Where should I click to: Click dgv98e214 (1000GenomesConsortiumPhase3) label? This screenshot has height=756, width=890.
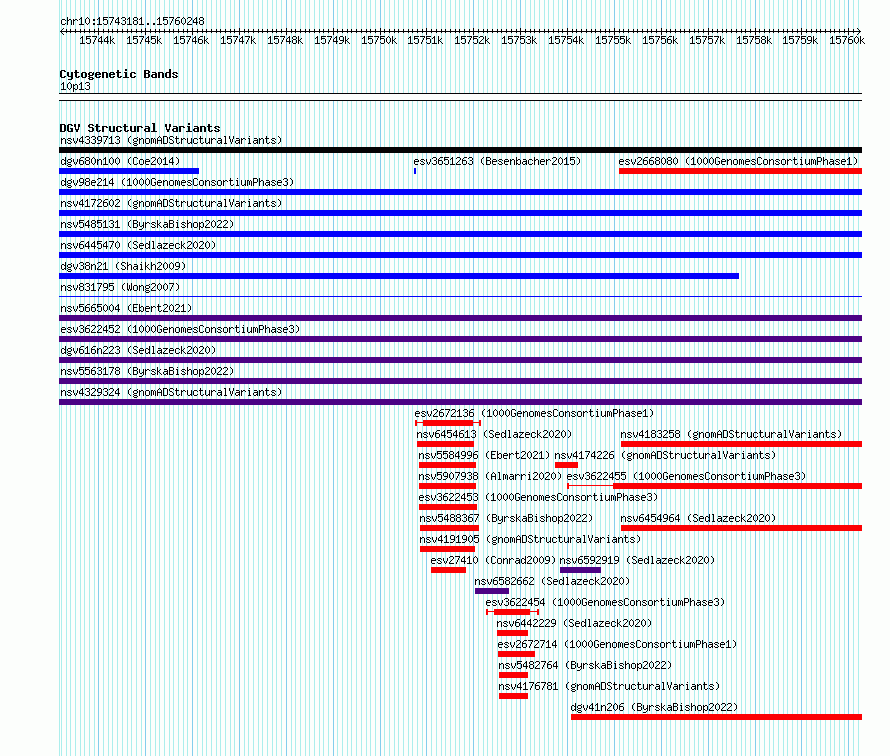(177, 182)
